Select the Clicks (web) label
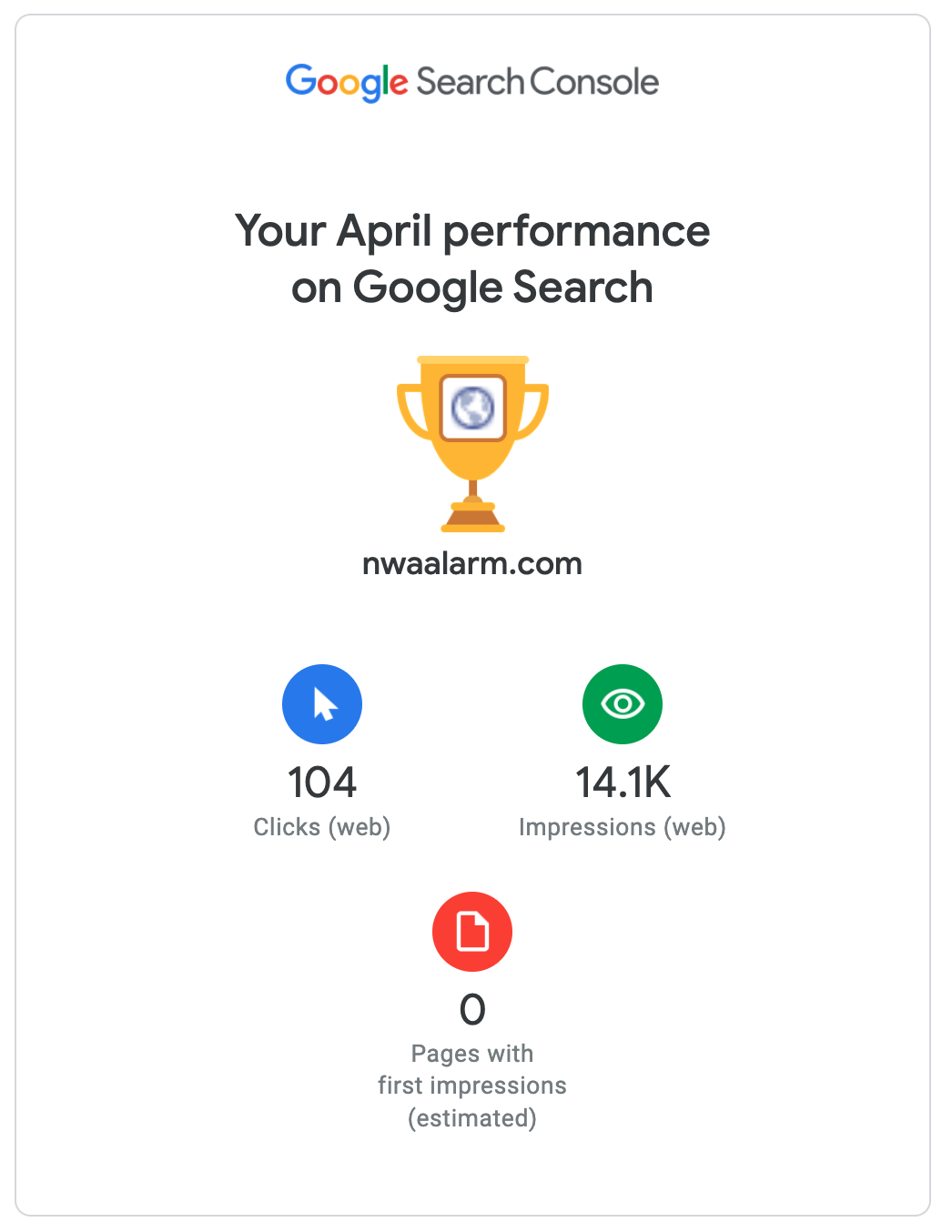The height and width of the screenshot is (1232, 952). (322, 827)
